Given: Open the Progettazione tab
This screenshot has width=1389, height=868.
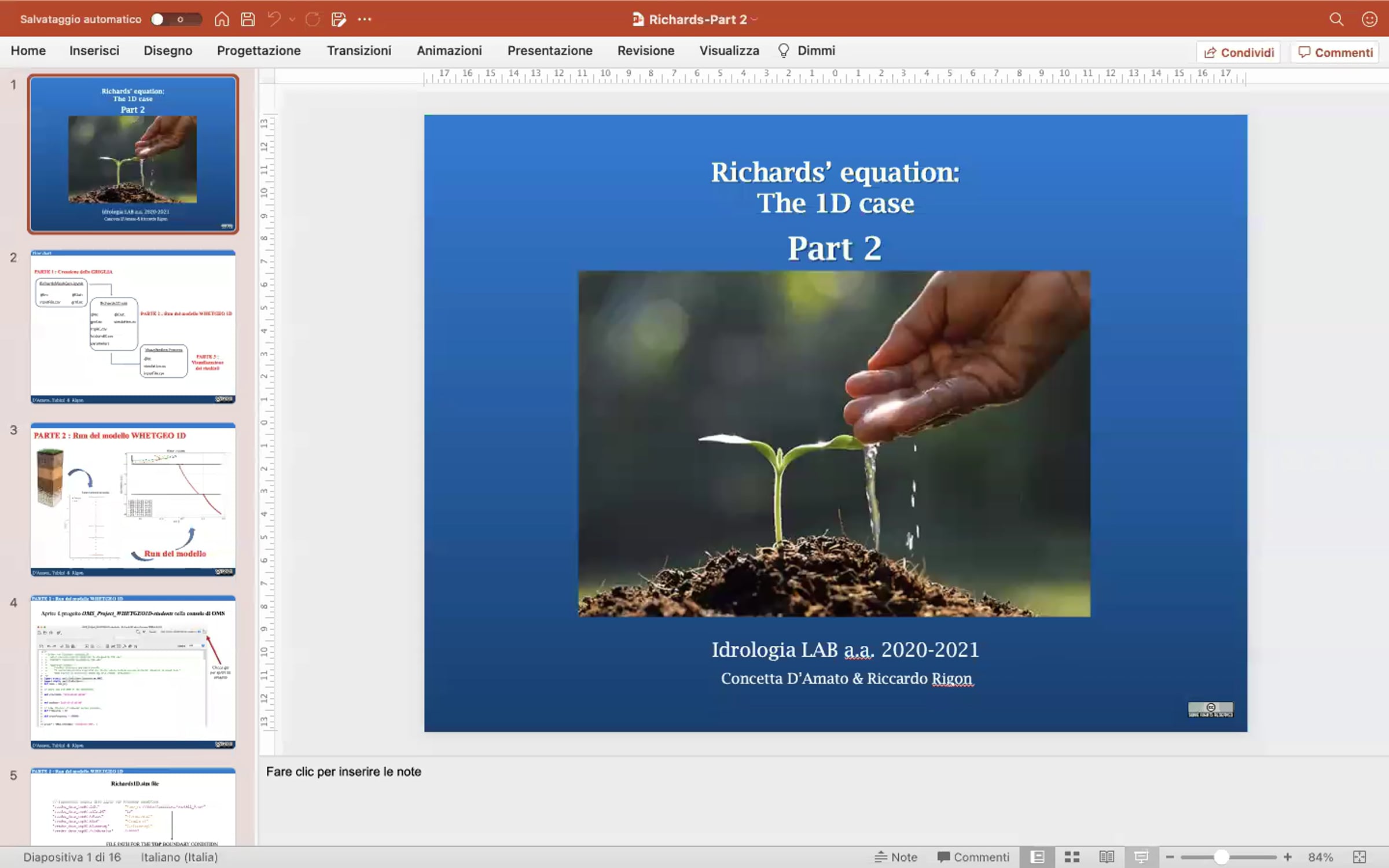Looking at the screenshot, I should (x=259, y=51).
